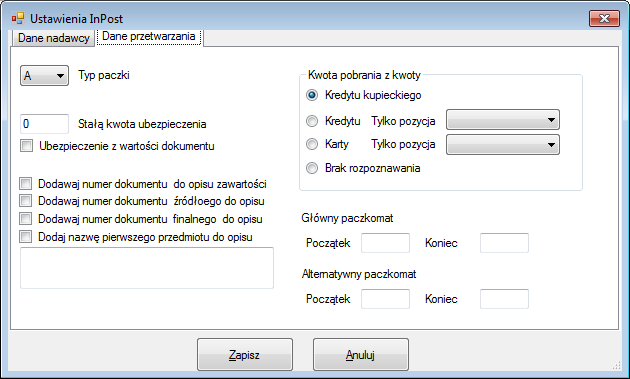This screenshot has height=379, width=630.
Task: Select the Kredytu kupieckiego radio button
Action: click(312, 95)
